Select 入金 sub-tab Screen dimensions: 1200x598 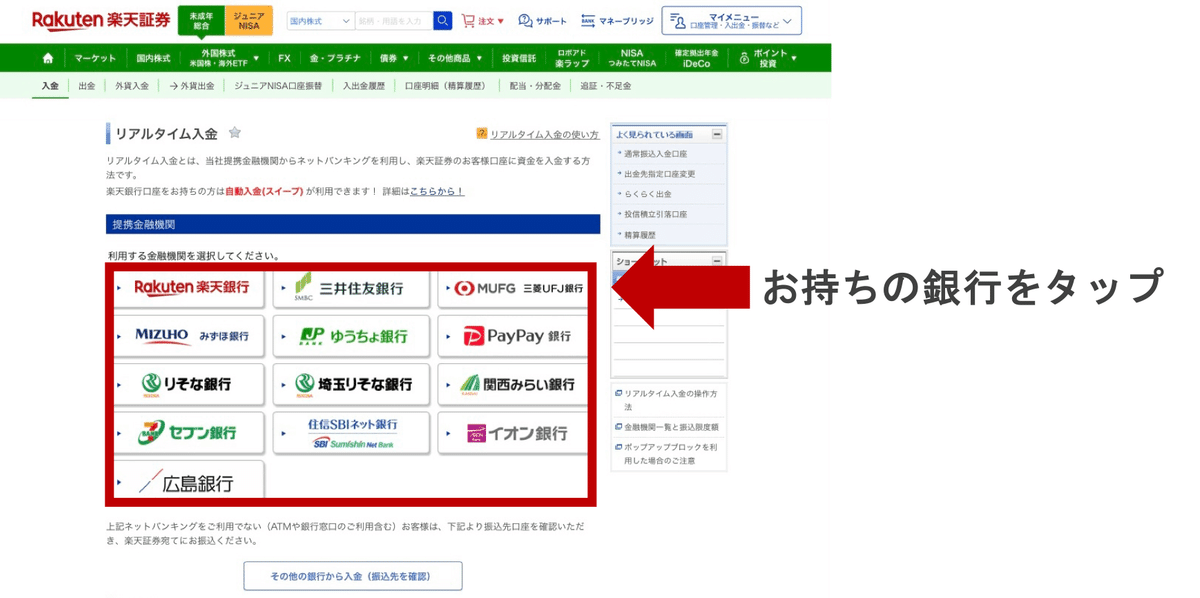(50, 86)
